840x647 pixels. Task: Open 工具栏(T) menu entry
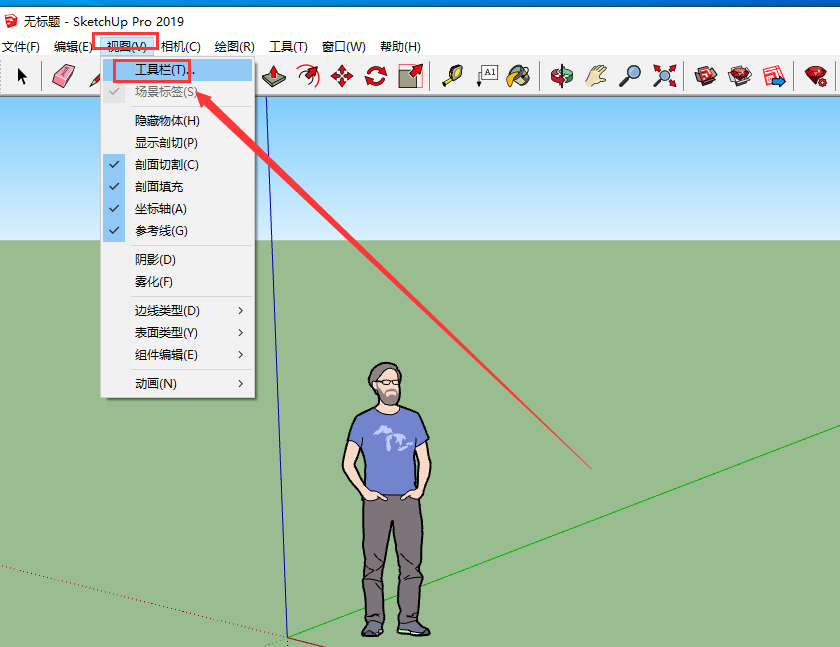coord(161,70)
